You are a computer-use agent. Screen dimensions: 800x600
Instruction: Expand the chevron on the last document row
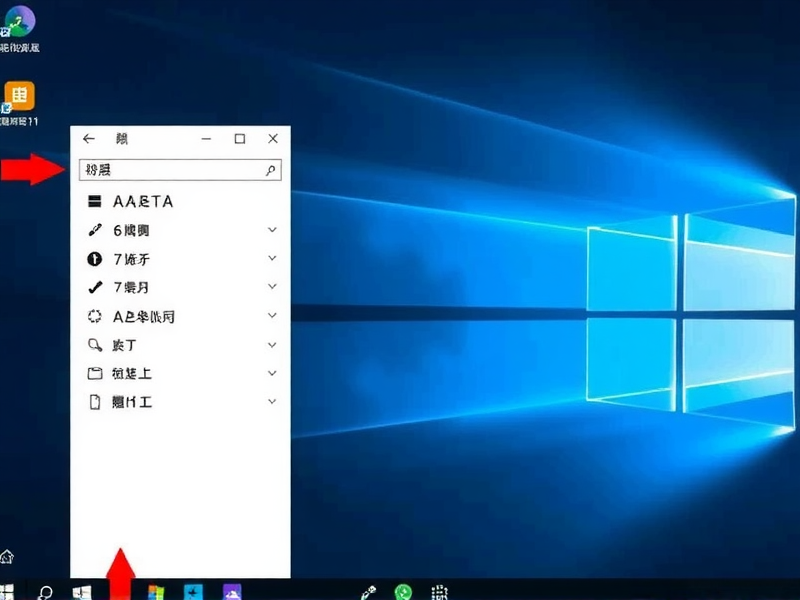tap(272, 401)
